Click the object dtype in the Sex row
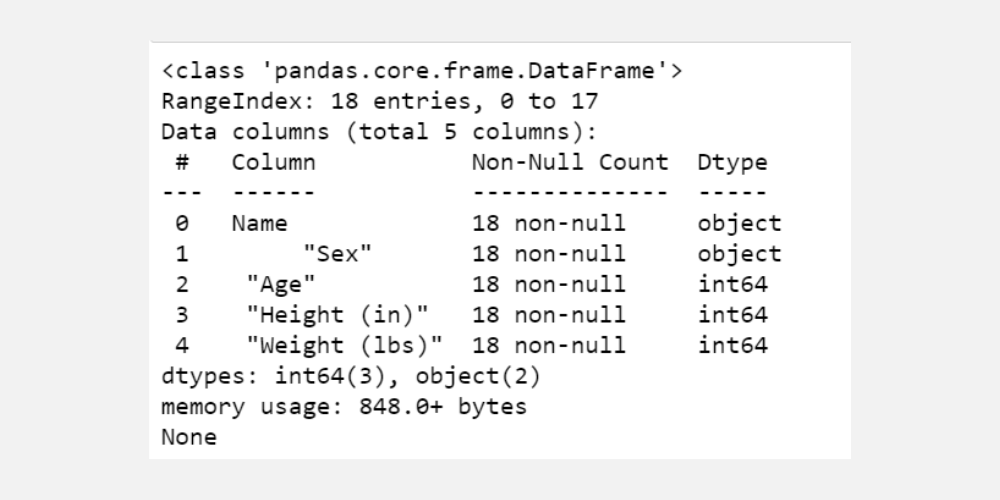1000x500 pixels. point(739,254)
